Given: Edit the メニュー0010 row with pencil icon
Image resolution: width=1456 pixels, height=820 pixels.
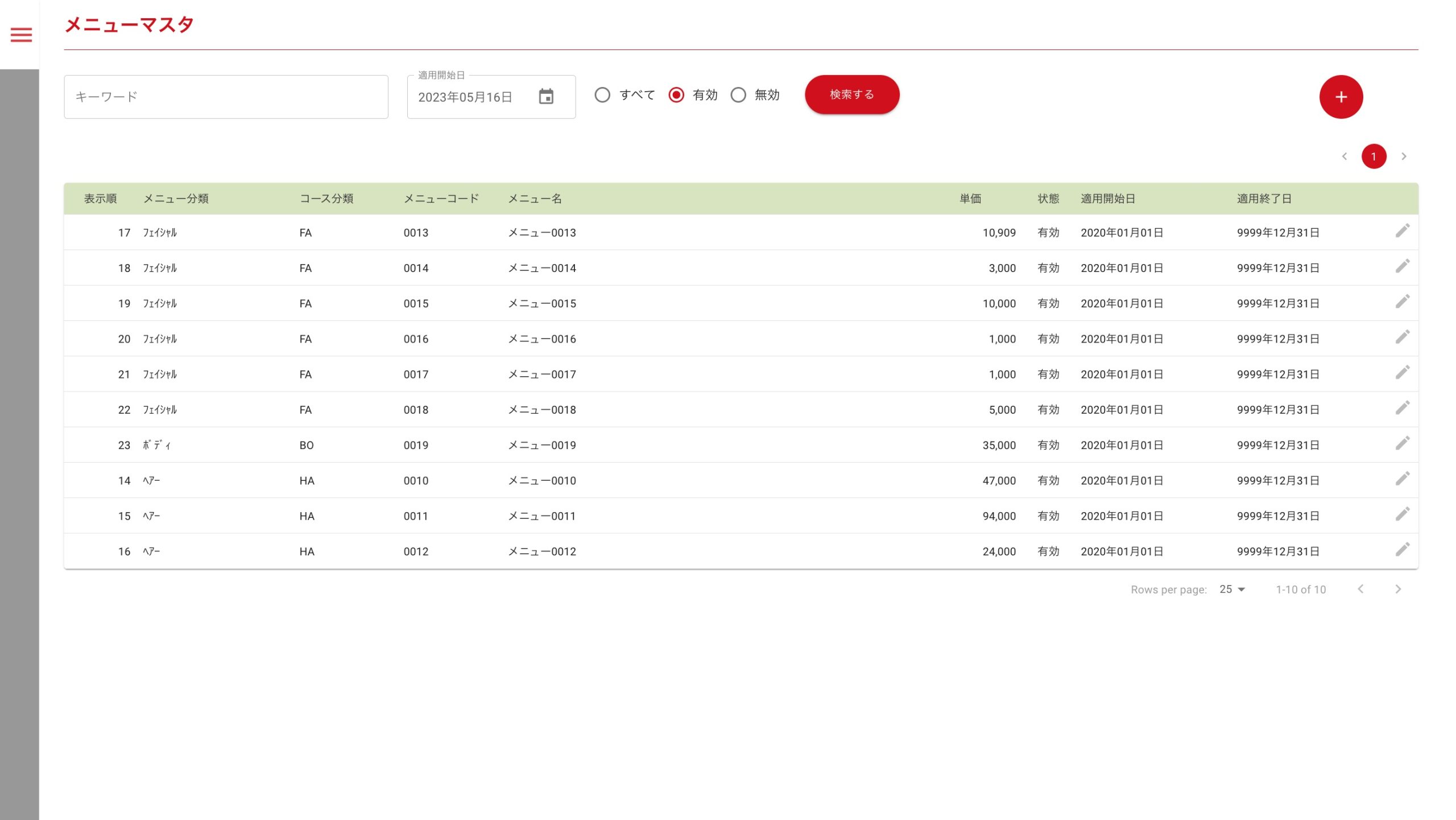Looking at the screenshot, I should click(1402, 479).
